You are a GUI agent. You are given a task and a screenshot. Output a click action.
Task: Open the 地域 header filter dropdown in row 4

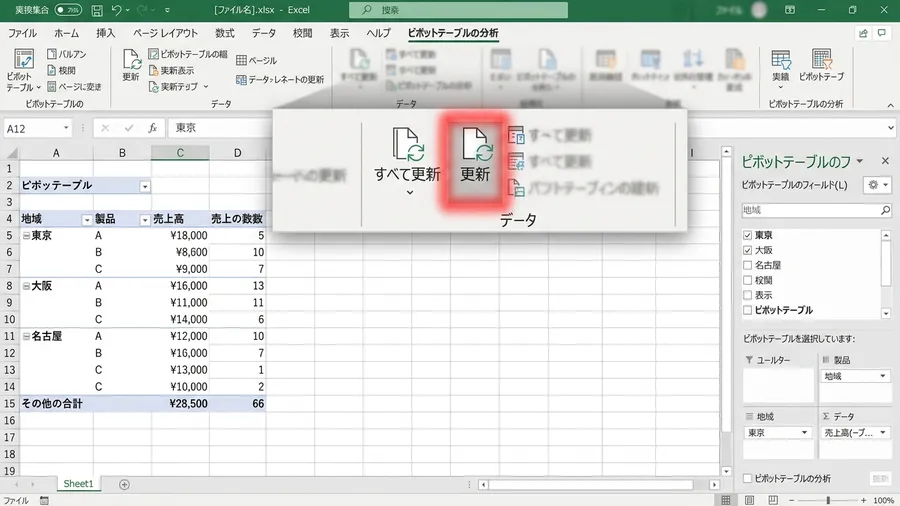[87, 220]
